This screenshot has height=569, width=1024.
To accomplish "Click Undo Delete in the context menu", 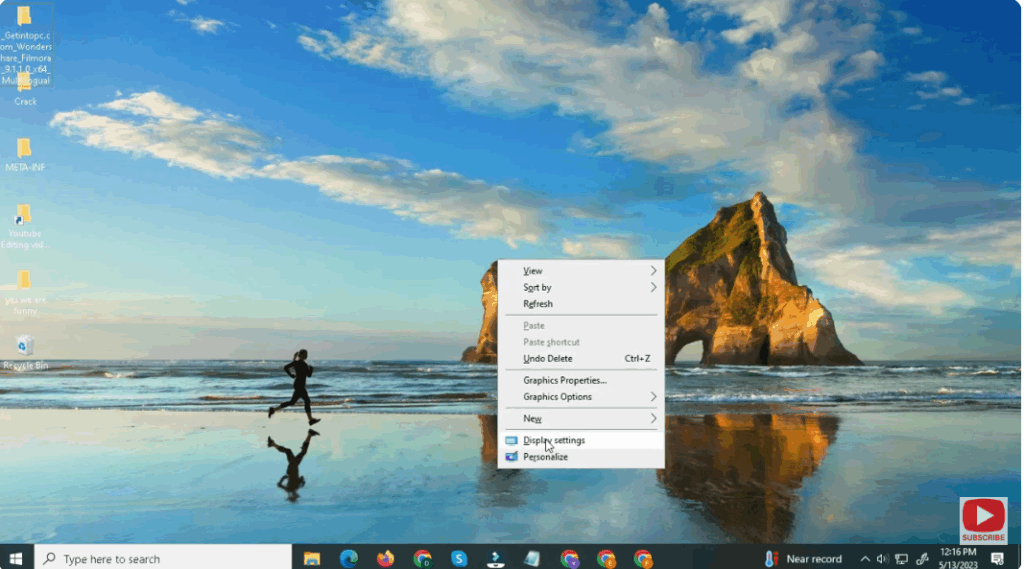I will (x=581, y=359).
